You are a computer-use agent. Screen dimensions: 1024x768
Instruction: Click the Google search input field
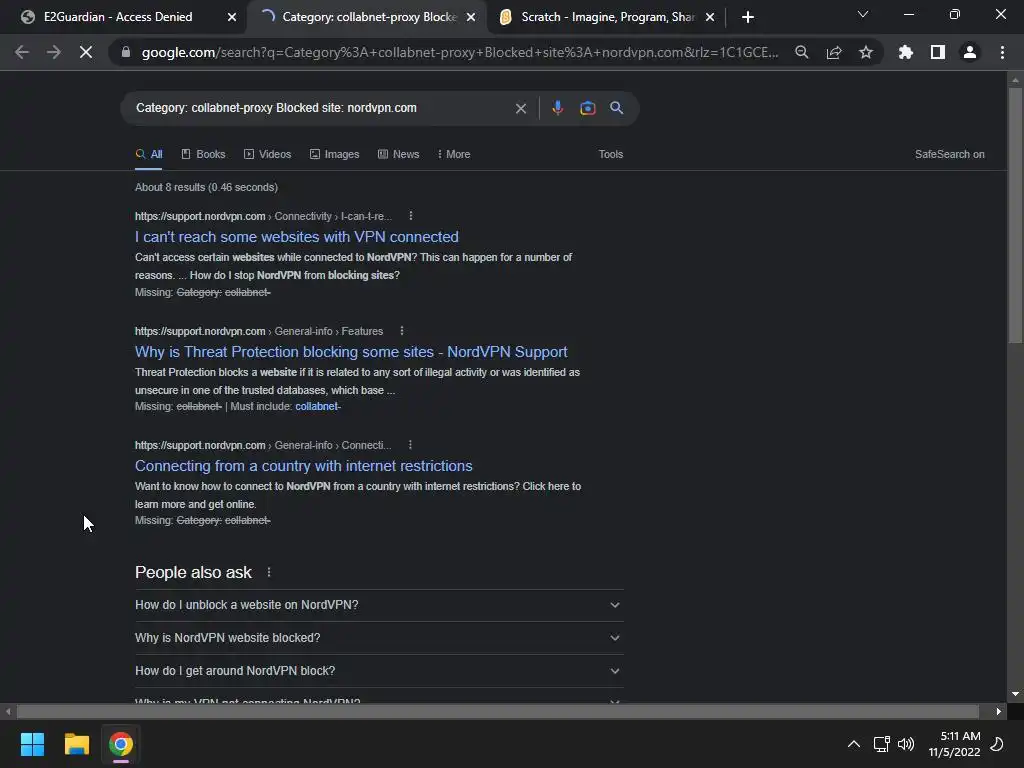320,108
